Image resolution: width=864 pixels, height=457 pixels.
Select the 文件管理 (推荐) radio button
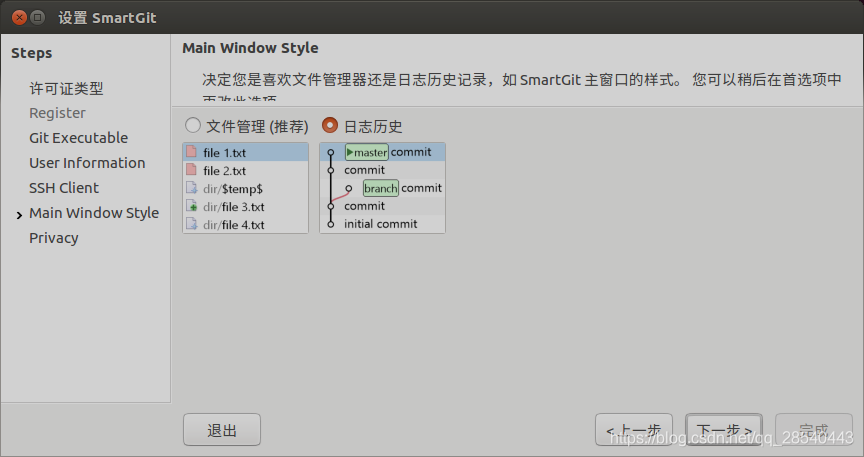193,126
